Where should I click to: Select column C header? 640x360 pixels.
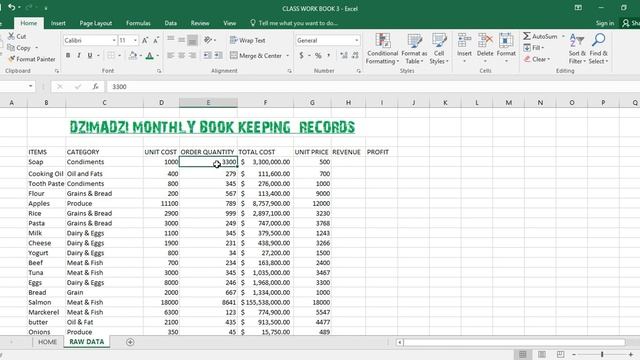(x=104, y=102)
